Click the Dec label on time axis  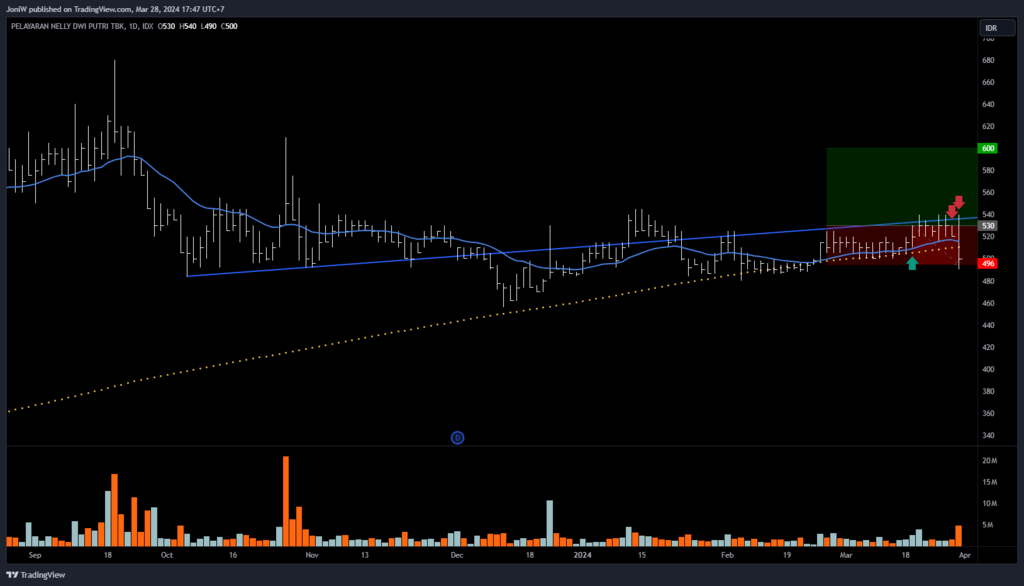point(457,553)
